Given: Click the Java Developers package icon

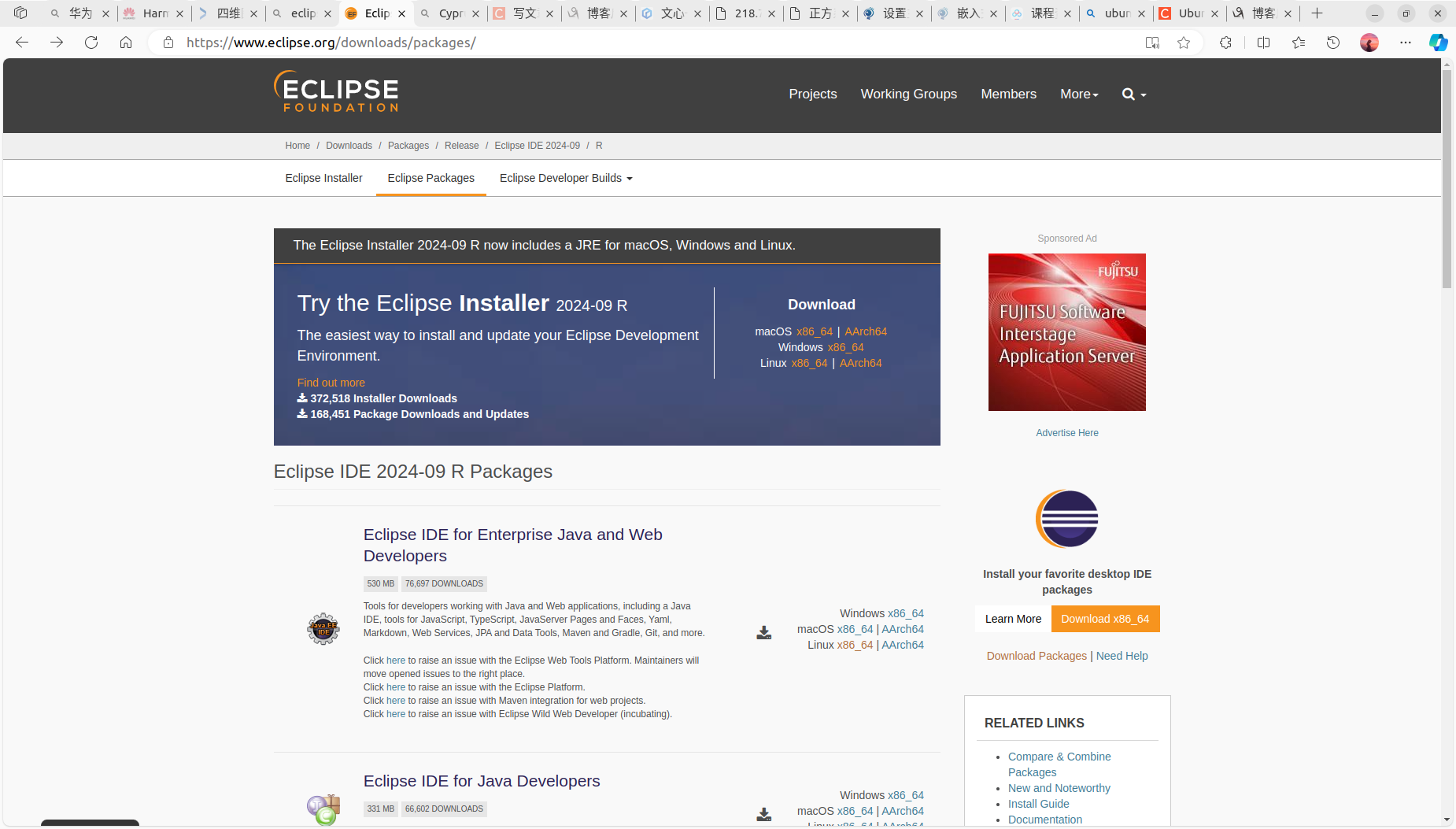Looking at the screenshot, I should (x=323, y=809).
